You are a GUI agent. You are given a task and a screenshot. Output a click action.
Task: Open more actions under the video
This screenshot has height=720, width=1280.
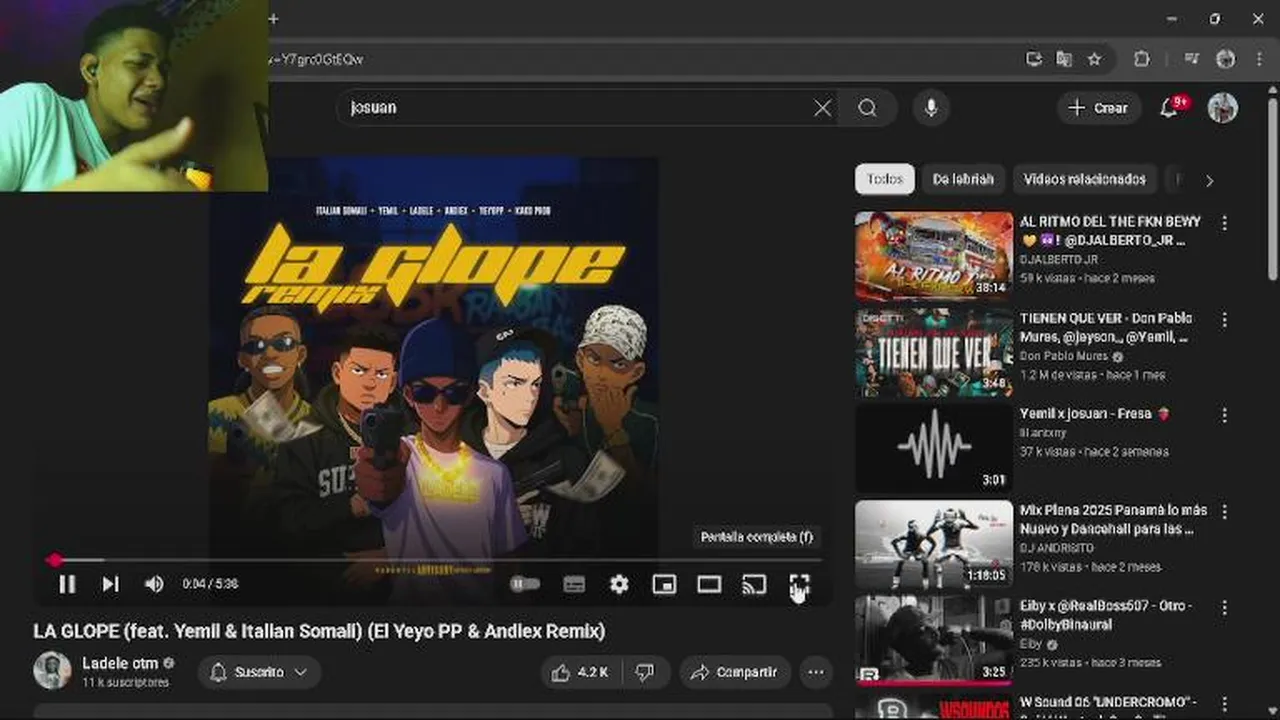click(816, 673)
